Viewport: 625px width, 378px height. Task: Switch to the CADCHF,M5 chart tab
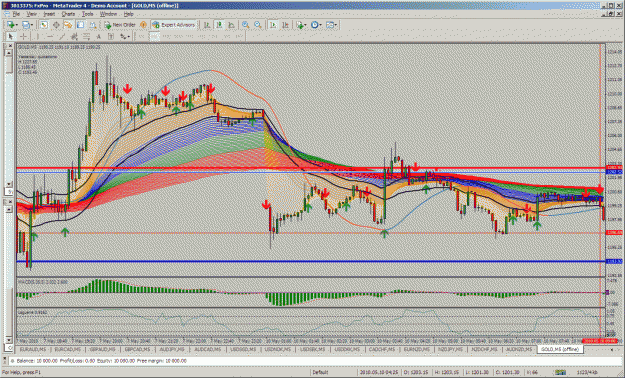pyautogui.click(x=382, y=349)
